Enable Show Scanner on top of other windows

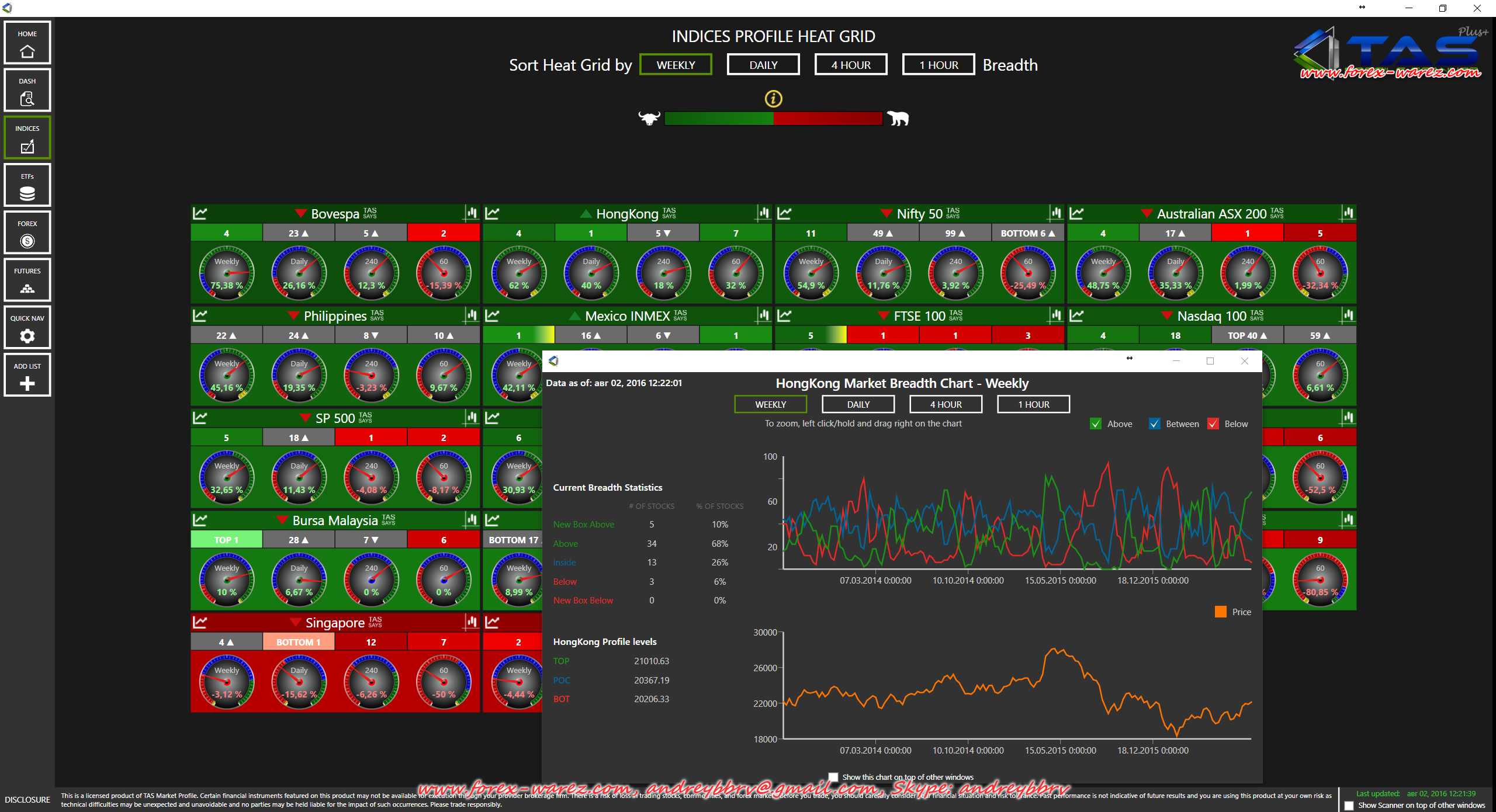[x=1349, y=806]
